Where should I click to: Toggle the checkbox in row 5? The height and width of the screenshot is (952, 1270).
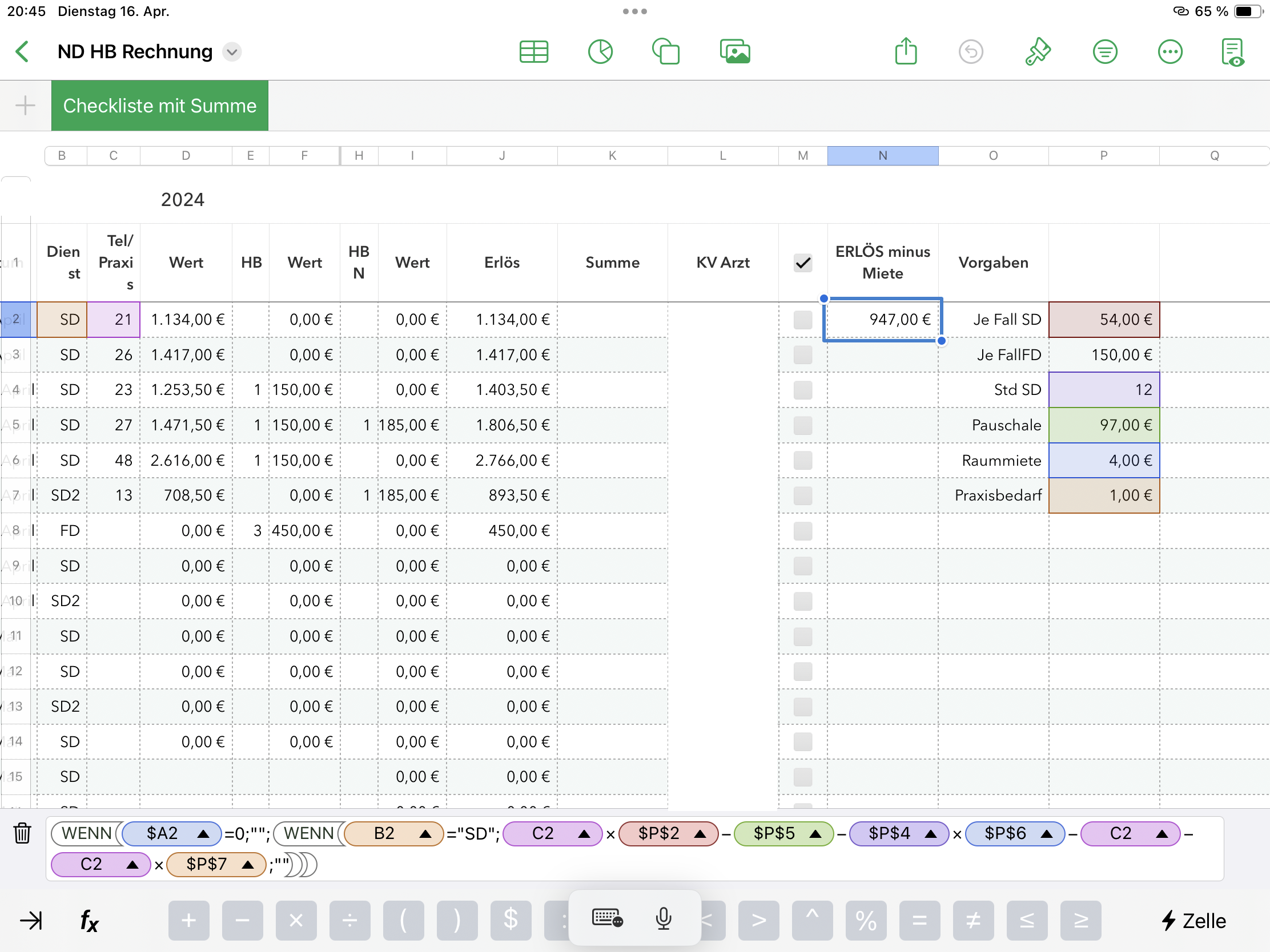[802, 425]
